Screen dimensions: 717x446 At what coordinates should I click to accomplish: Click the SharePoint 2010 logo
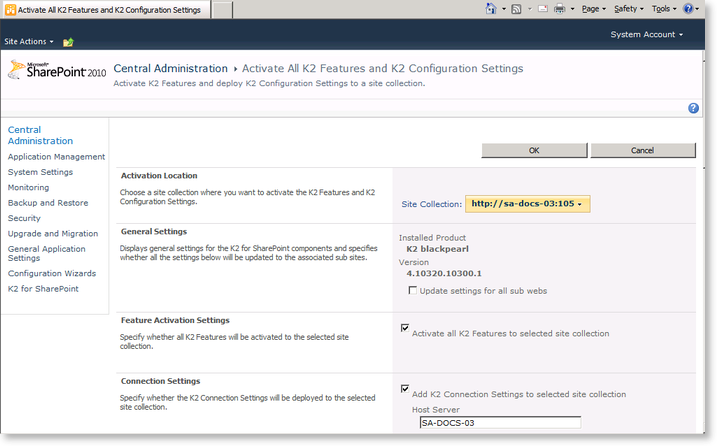pos(57,70)
